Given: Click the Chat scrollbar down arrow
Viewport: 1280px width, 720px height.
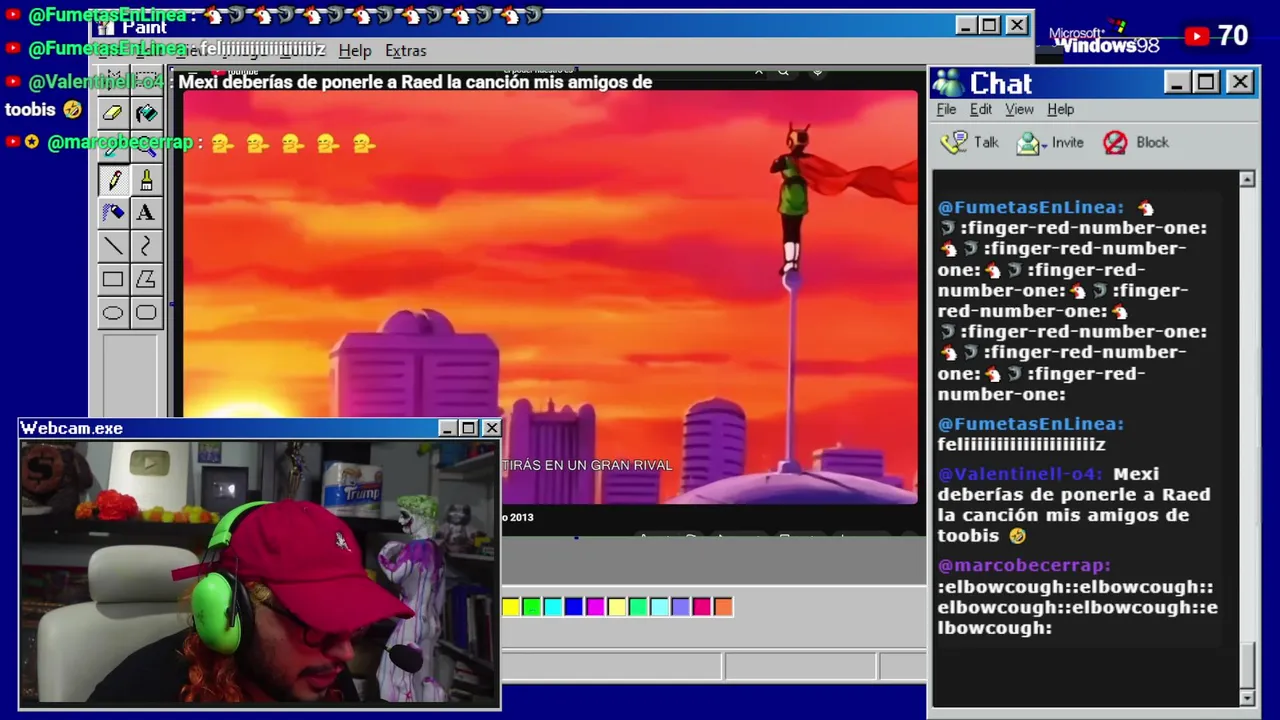Looking at the screenshot, I should [x=1247, y=697].
